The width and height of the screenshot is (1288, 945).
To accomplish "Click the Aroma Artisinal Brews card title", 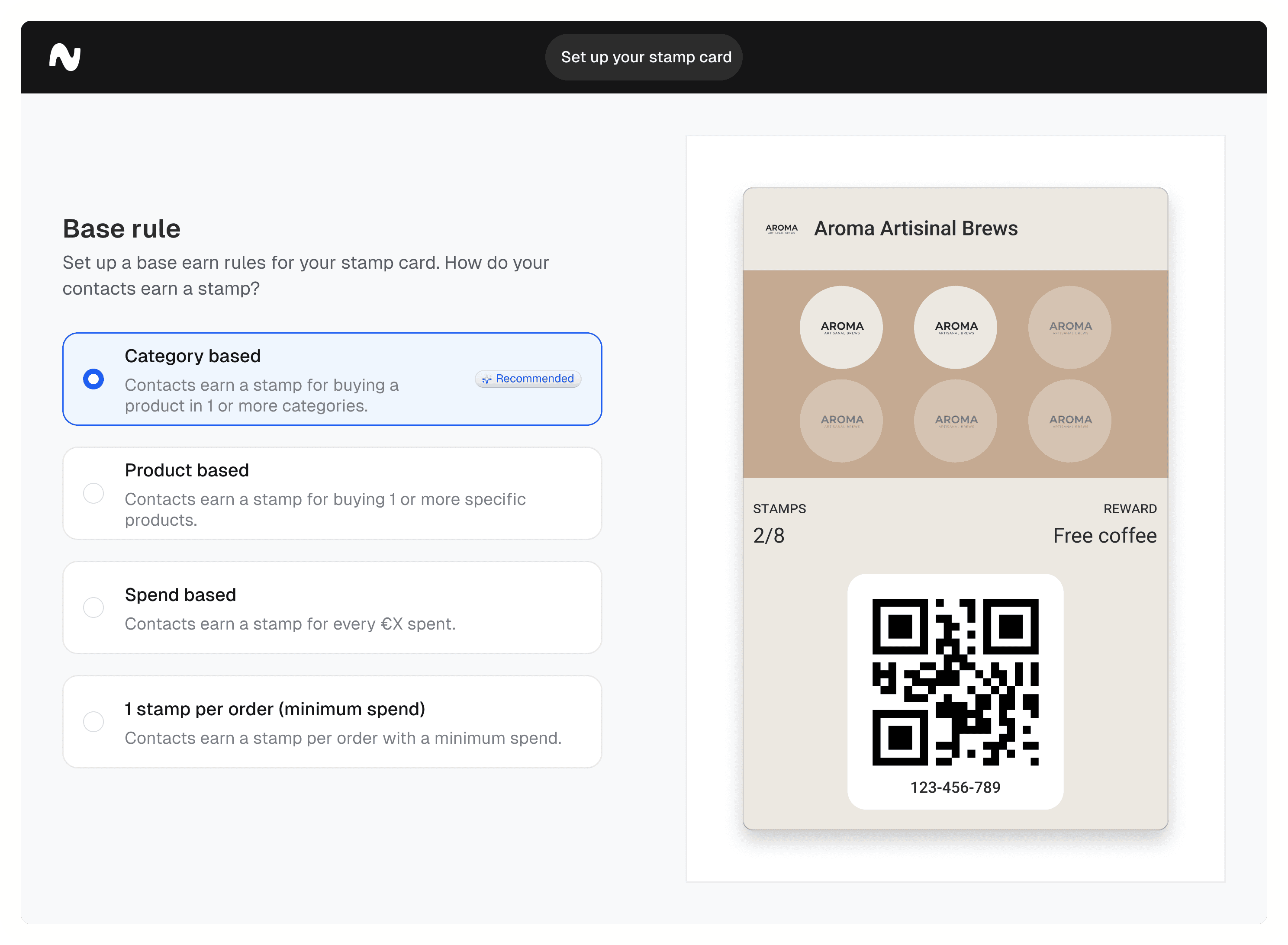I will [915, 228].
